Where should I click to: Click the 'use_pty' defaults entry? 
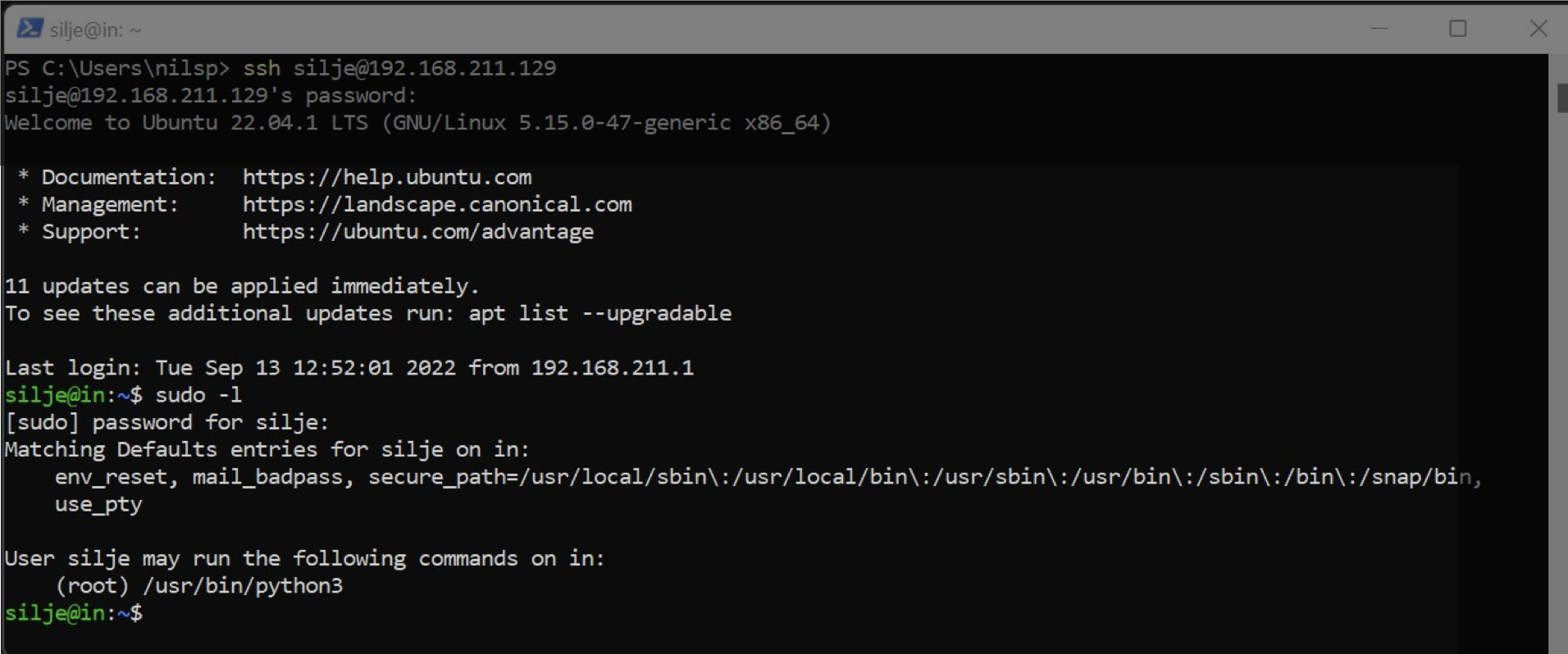pyautogui.click(x=98, y=504)
